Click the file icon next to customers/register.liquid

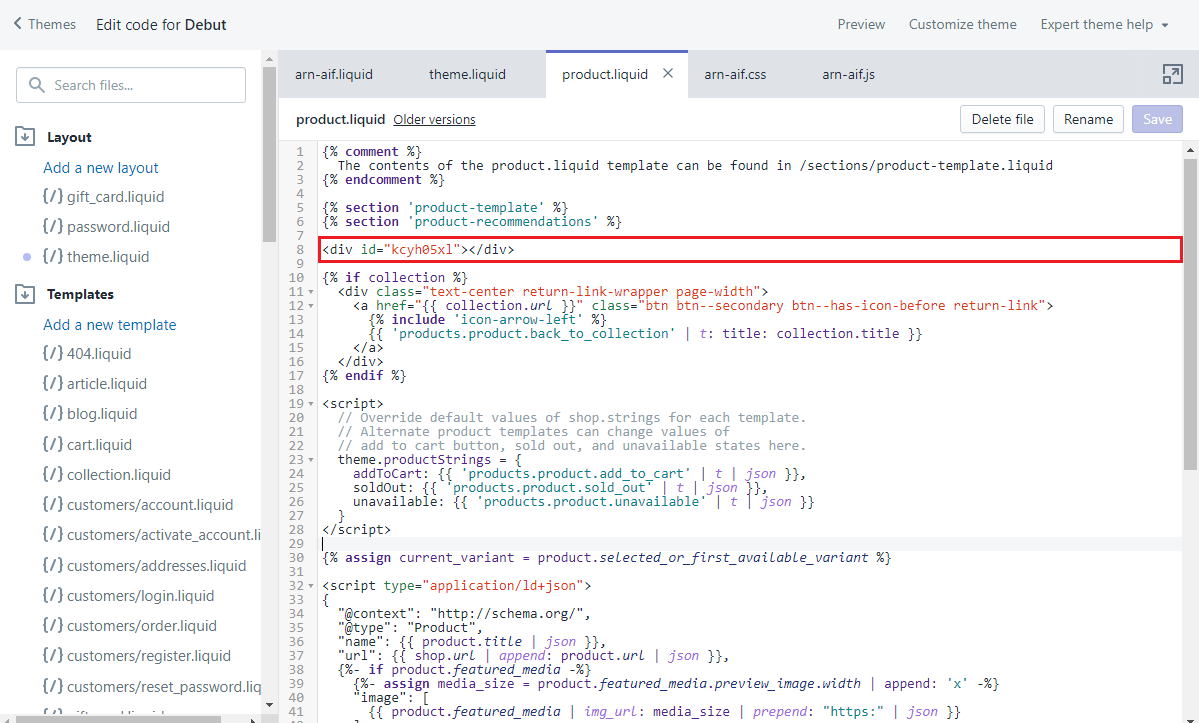point(53,656)
